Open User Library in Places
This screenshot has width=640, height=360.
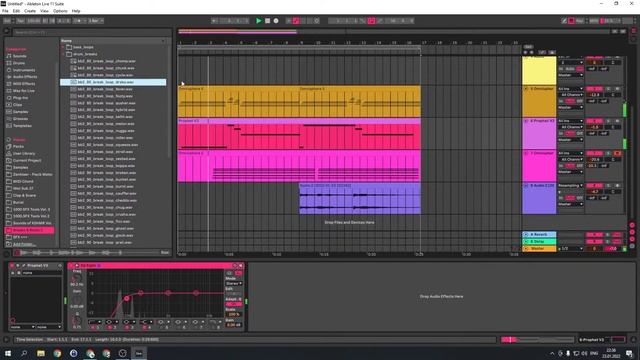[23, 153]
